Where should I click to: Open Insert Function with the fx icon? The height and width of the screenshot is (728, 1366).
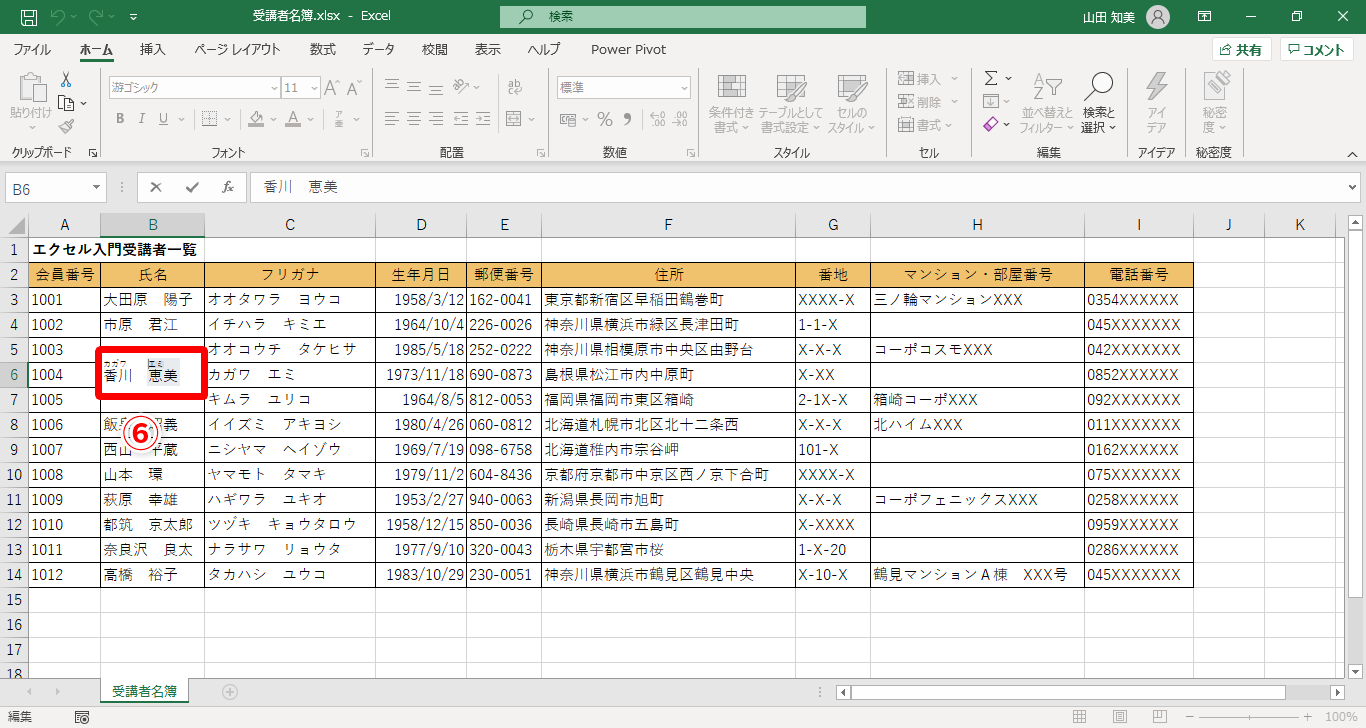tap(227, 187)
